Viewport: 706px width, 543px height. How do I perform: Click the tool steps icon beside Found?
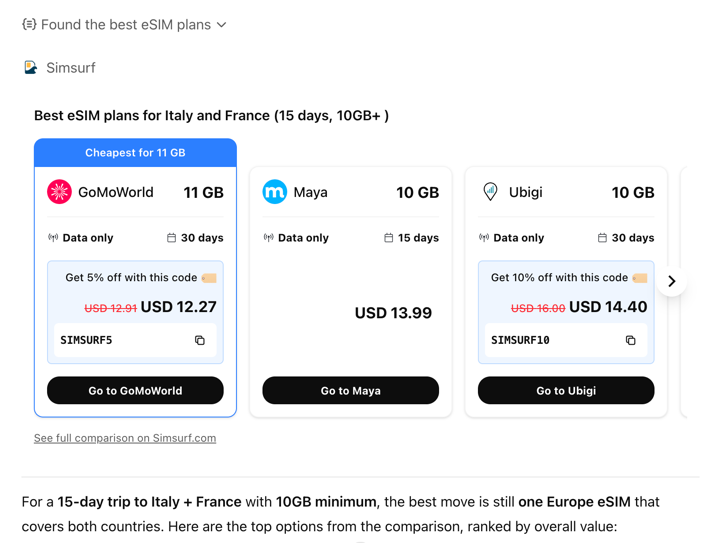[29, 24]
